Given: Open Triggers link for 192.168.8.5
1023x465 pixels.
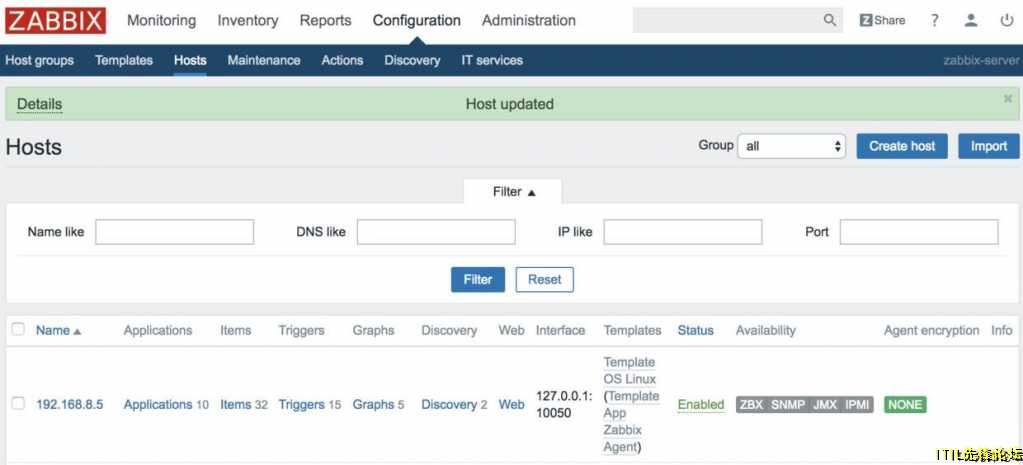Looking at the screenshot, I should point(301,404).
